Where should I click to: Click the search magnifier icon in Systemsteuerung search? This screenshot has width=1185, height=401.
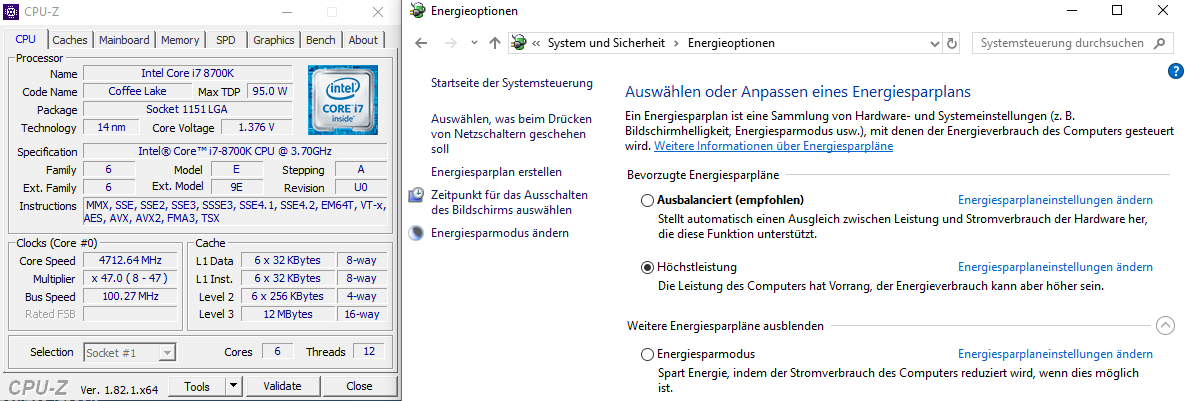click(1159, 43)
